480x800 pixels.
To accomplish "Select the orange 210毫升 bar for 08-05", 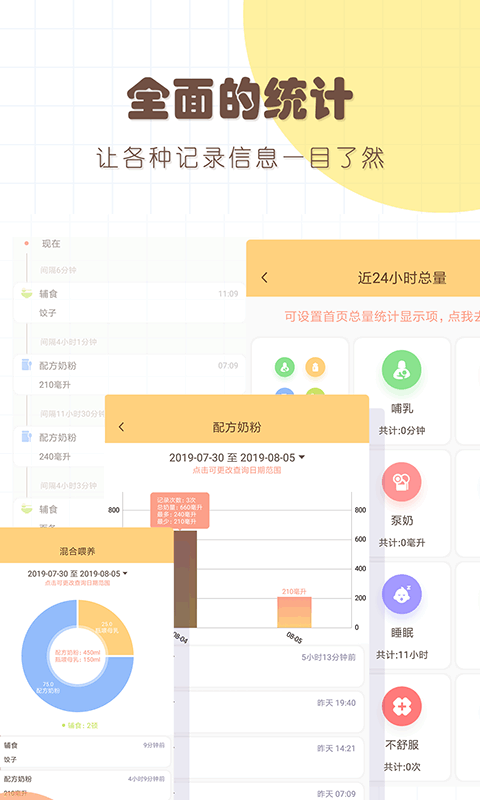I will (294, 612).
